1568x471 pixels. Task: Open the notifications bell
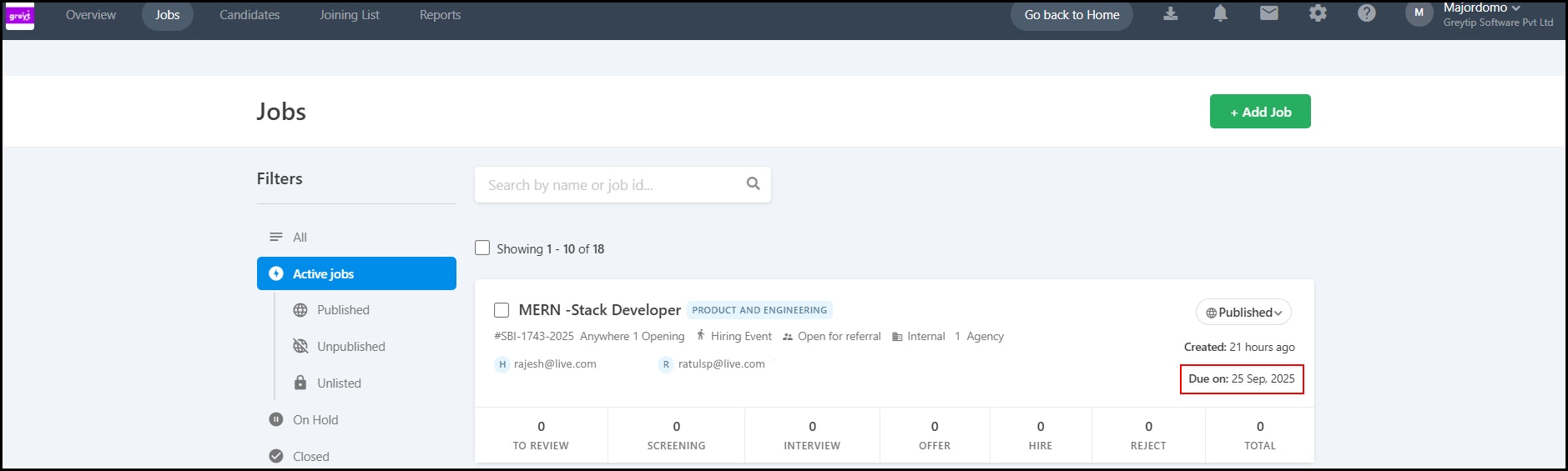click(x=1220, y=13)
